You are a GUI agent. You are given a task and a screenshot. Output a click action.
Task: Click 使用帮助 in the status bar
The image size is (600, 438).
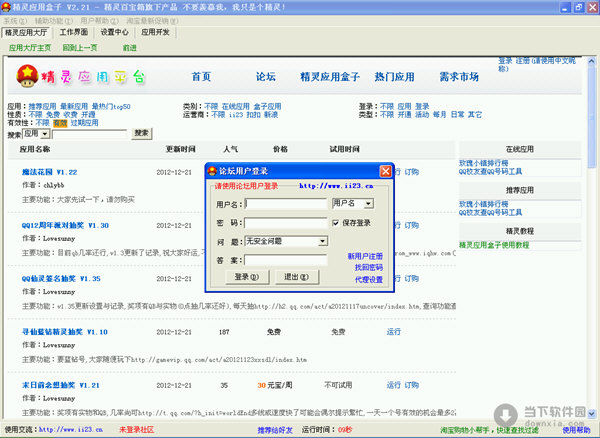576,430
